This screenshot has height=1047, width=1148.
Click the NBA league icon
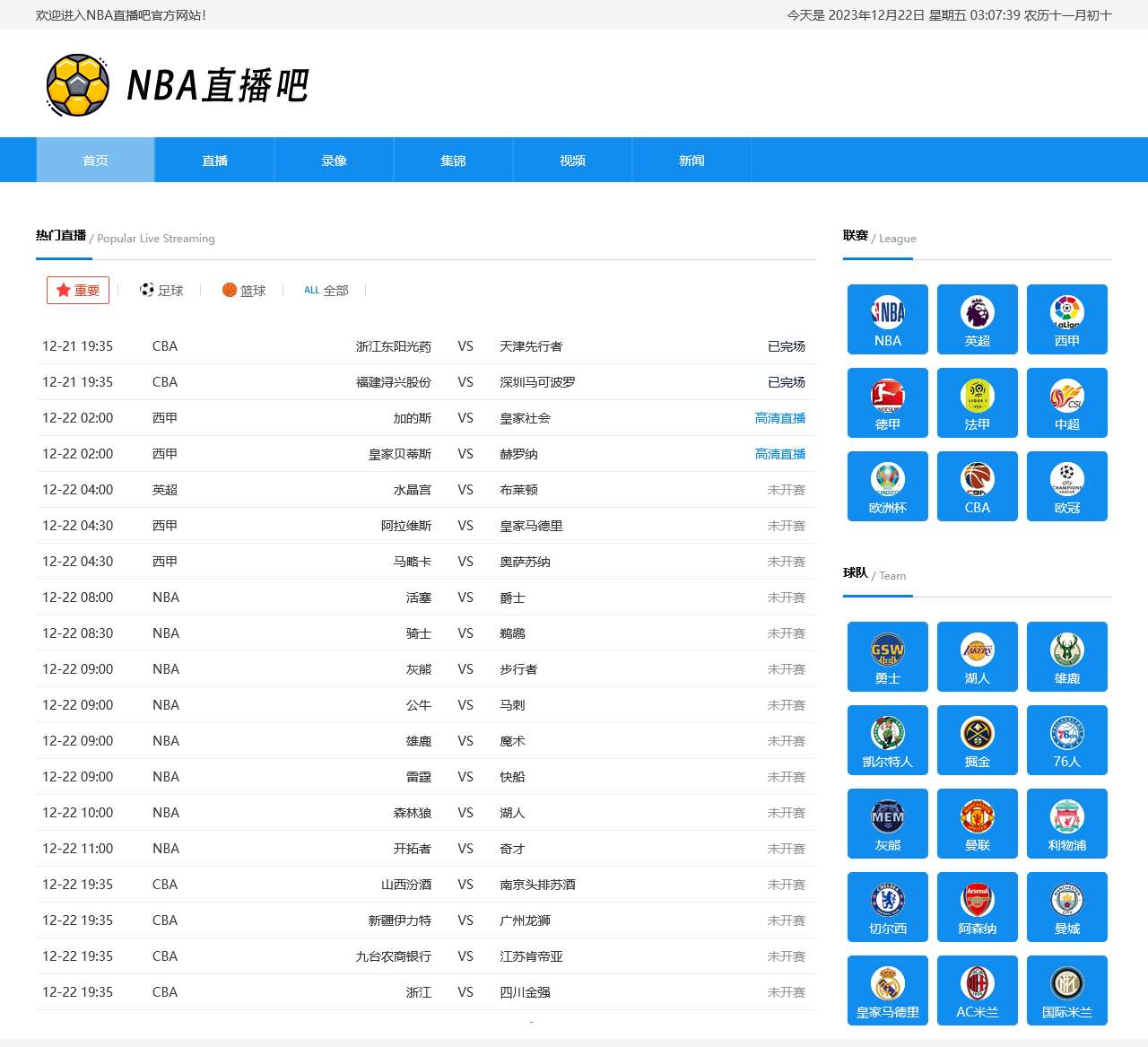click(887, 319)
